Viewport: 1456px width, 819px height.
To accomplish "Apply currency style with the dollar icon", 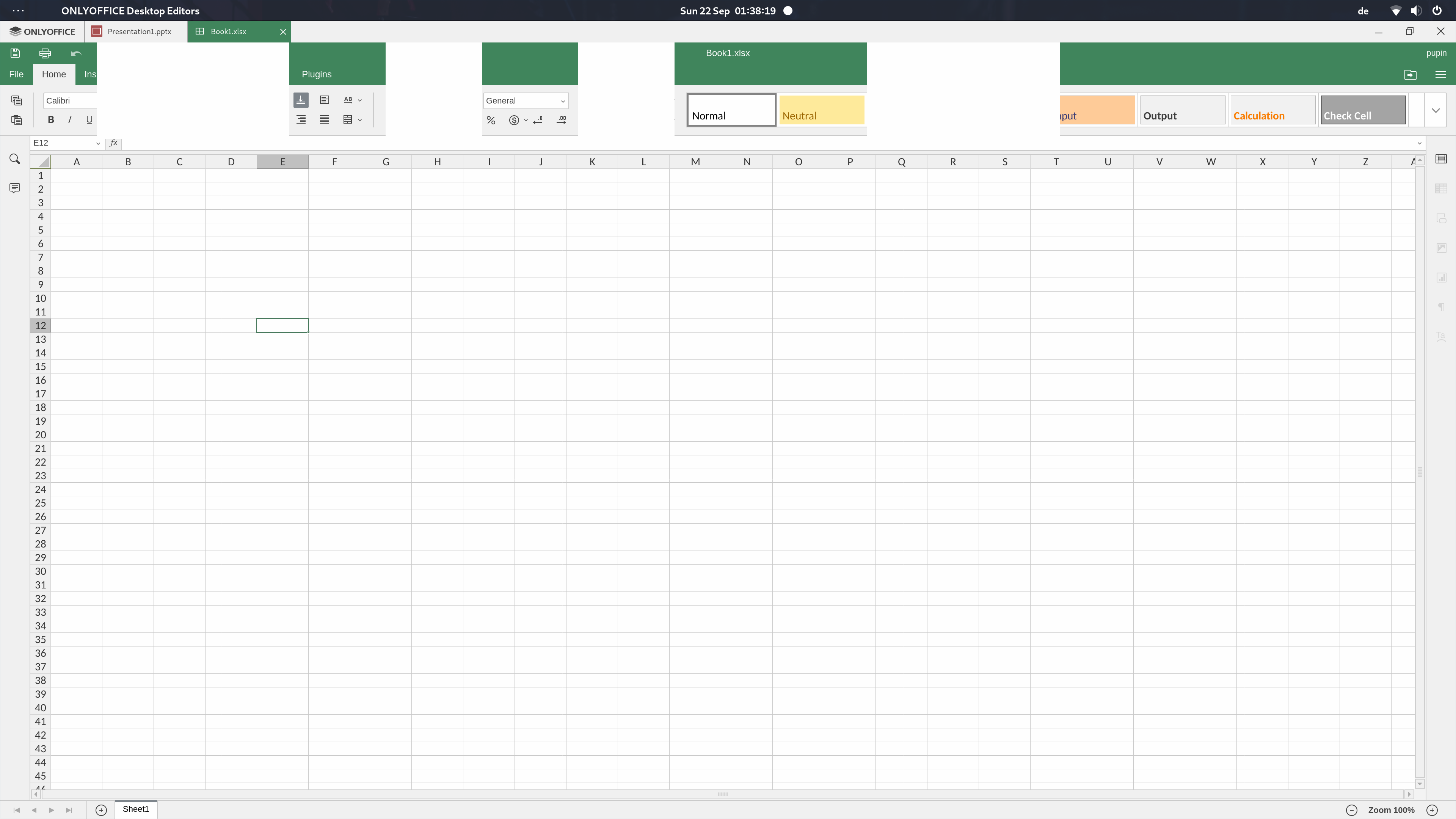I will [x=514, y=120].
